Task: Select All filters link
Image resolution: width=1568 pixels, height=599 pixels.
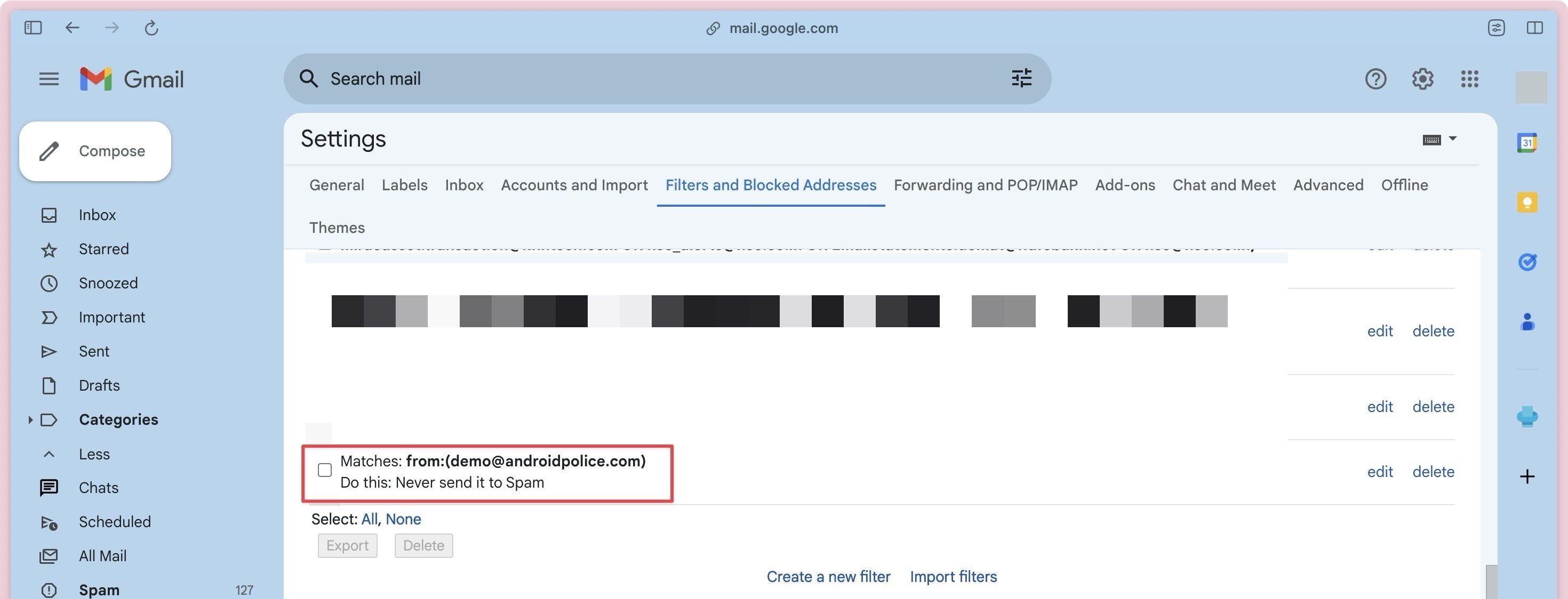Action: click(x=369, y=519)
